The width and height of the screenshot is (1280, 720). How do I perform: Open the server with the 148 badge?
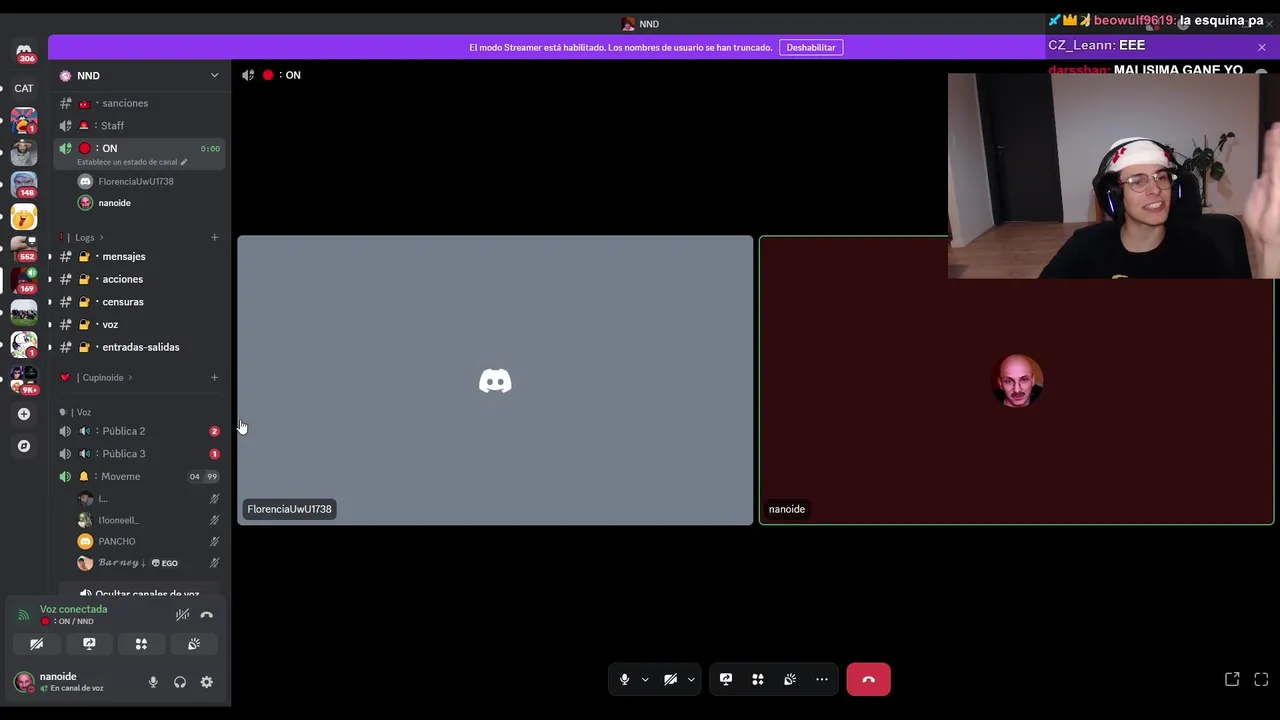click(24, 184)
